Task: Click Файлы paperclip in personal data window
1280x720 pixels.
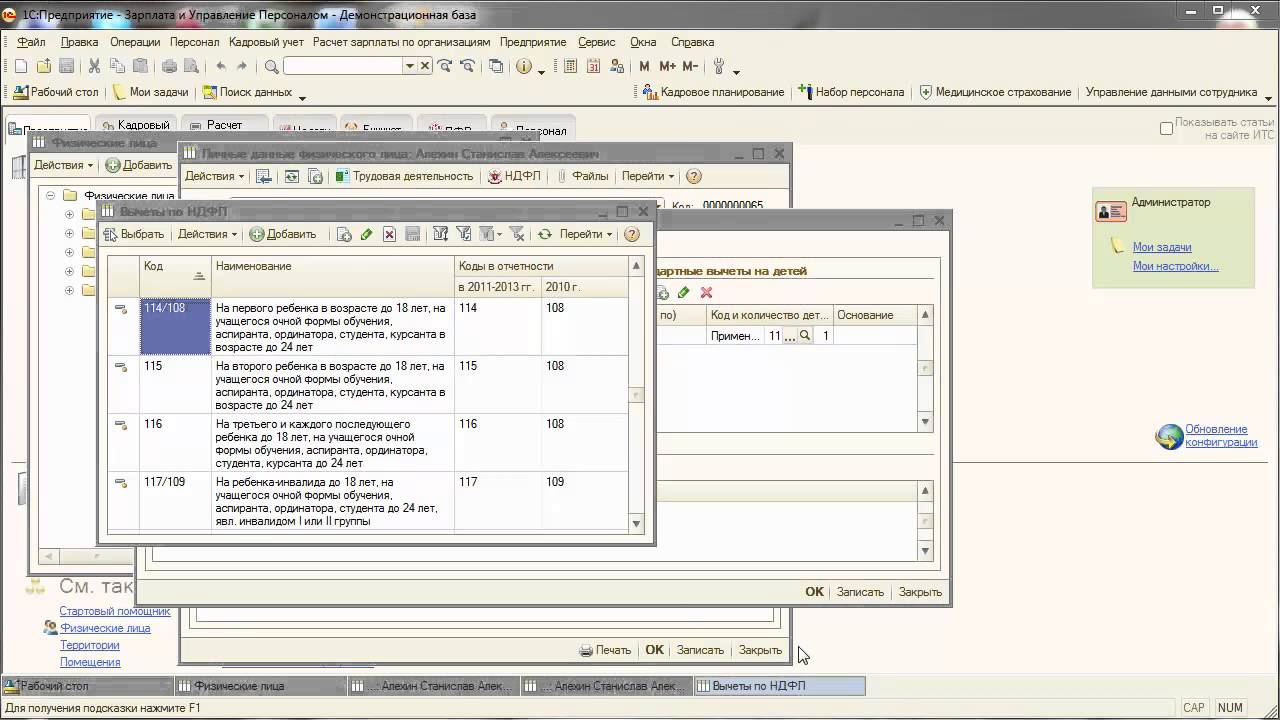Action: (583, 176)
